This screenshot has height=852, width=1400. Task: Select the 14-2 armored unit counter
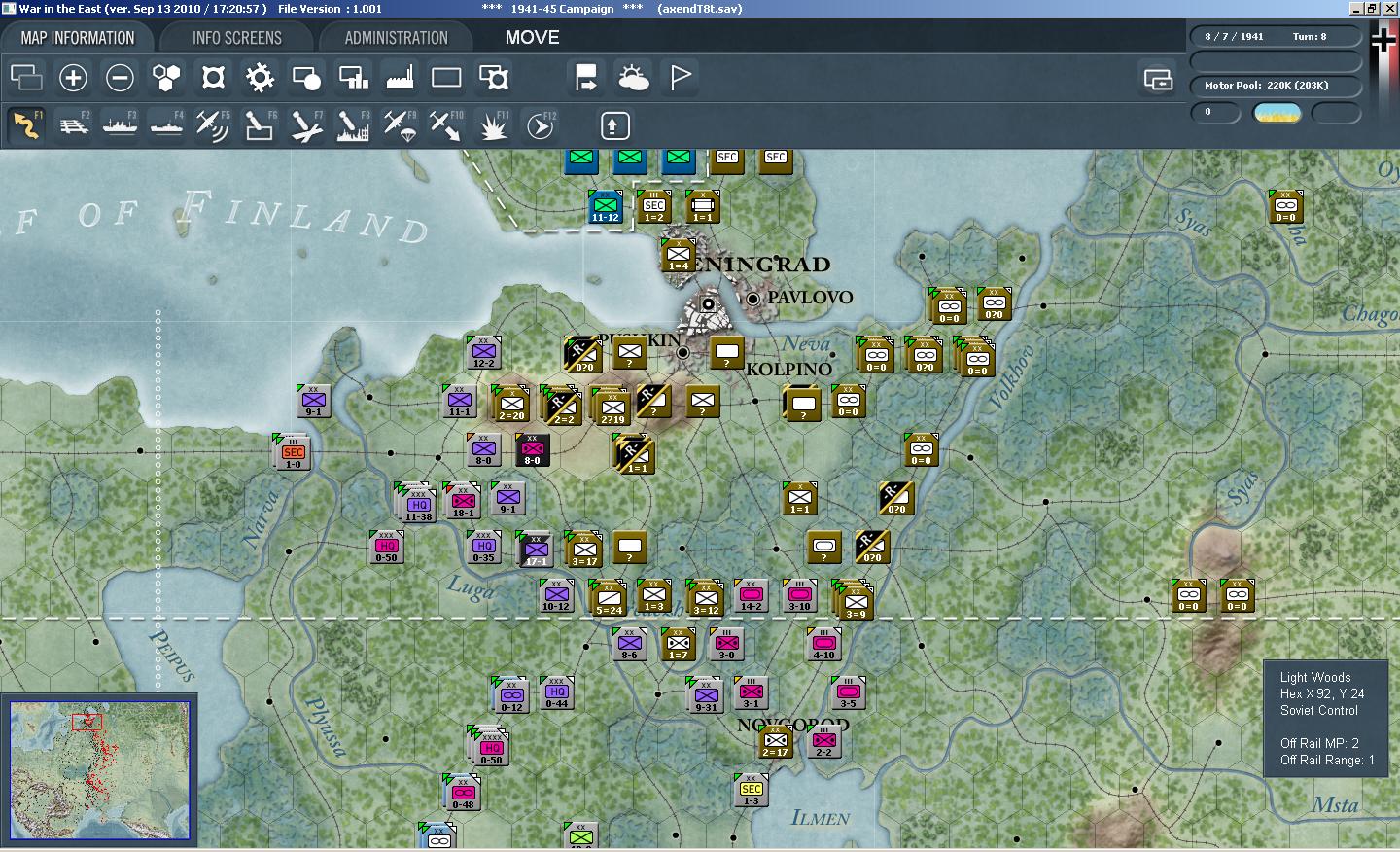coord(751,595)
